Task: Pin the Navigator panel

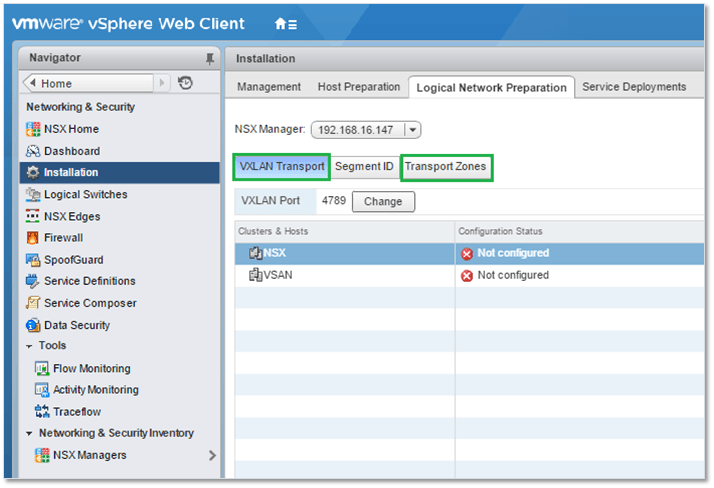Action: click(x=209, y=58)
